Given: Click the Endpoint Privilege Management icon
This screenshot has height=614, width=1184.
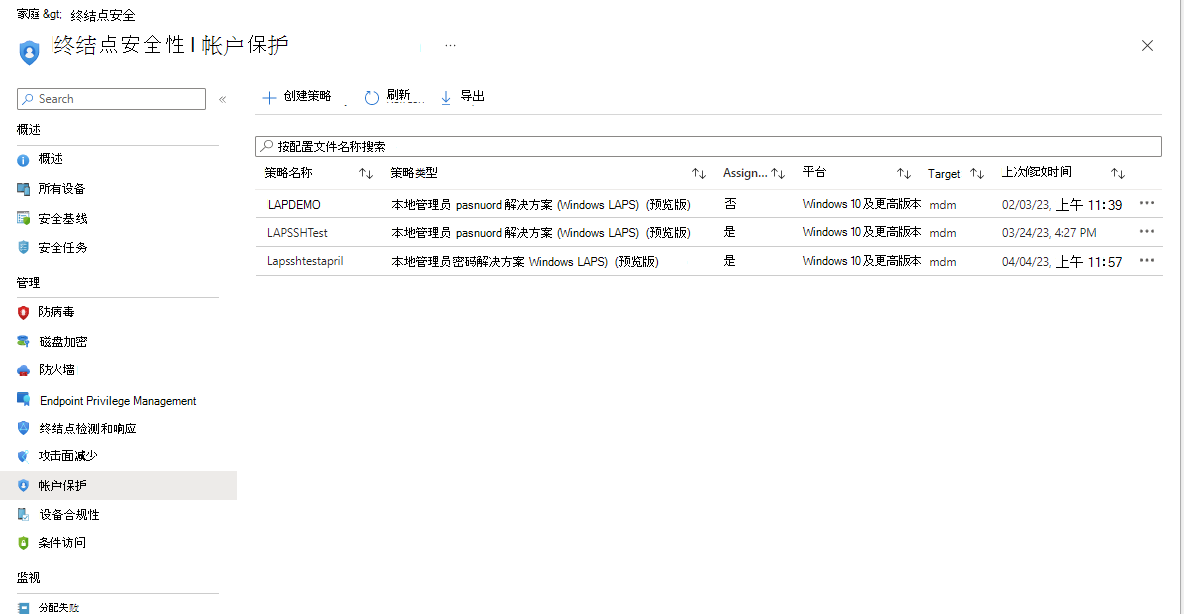Looking at the screenshot, I should [x=23, y=399].
